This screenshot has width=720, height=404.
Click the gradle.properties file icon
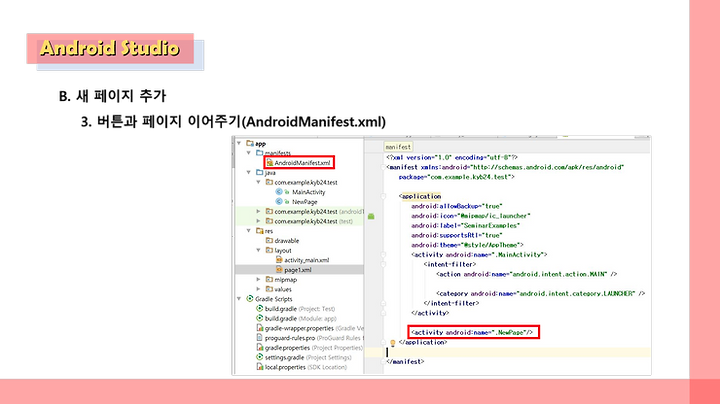coord(259,348)
